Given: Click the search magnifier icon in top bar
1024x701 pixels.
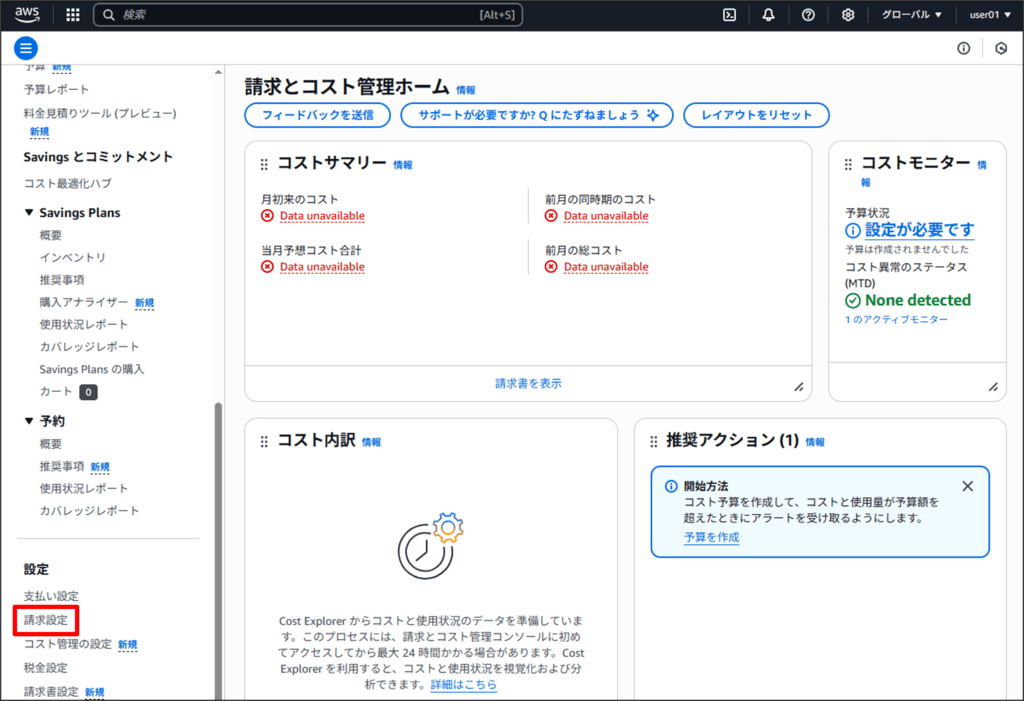Looking at the screenshot, I should click(x=109, y=14).
